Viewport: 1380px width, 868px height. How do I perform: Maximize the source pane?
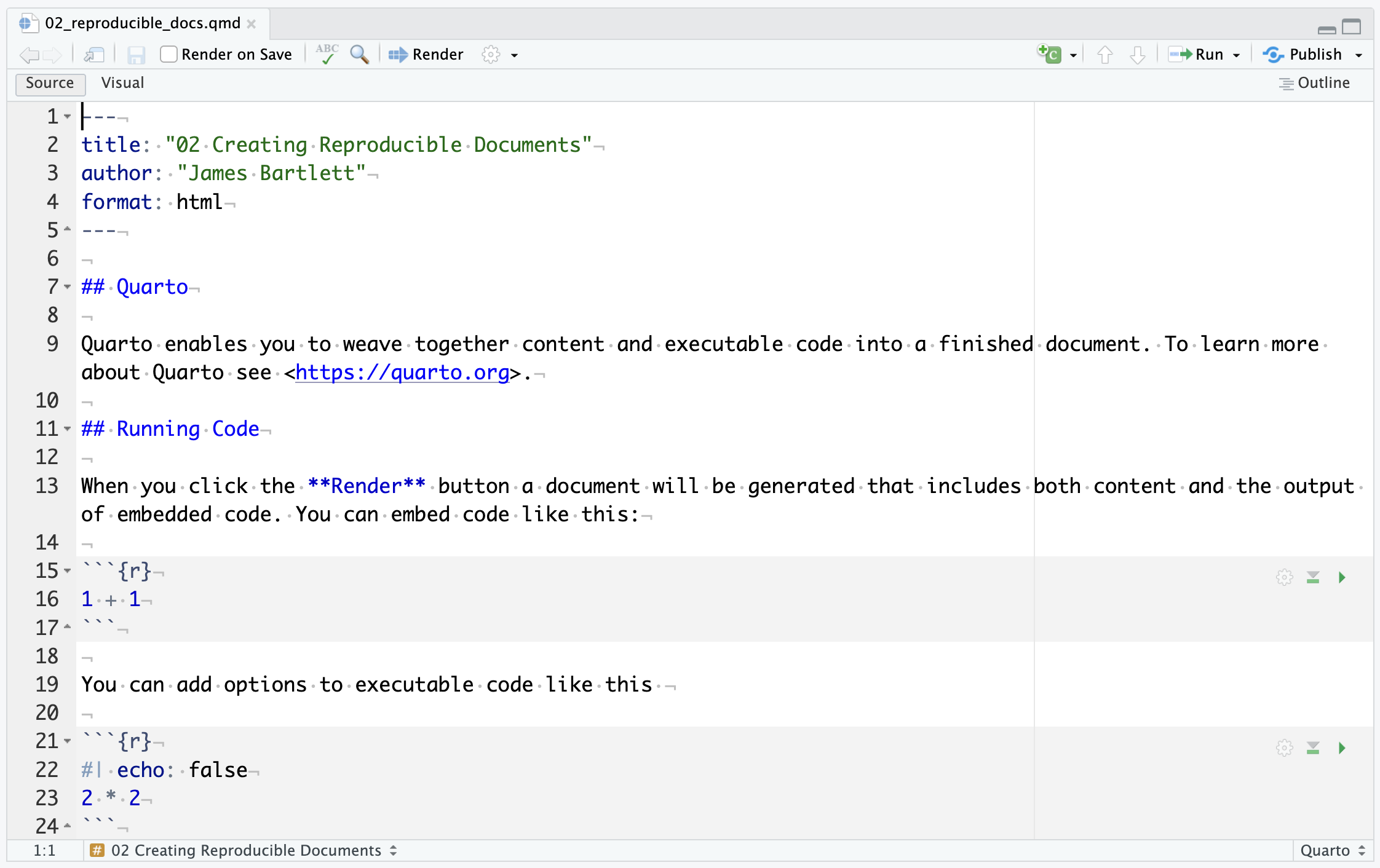click(1352, 27)
